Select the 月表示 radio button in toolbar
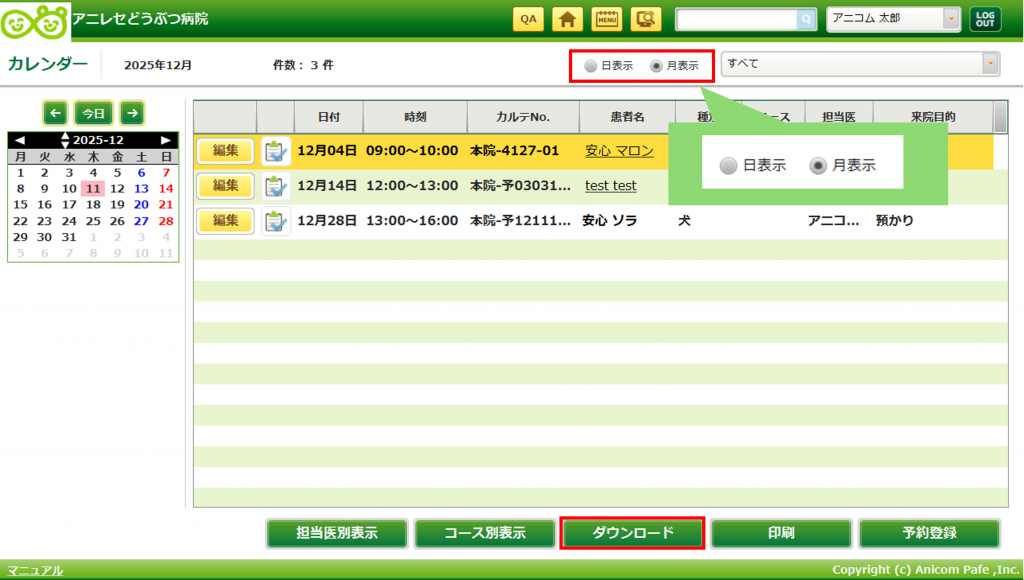This screenshot has width=1024, height=580. [656, 66]
